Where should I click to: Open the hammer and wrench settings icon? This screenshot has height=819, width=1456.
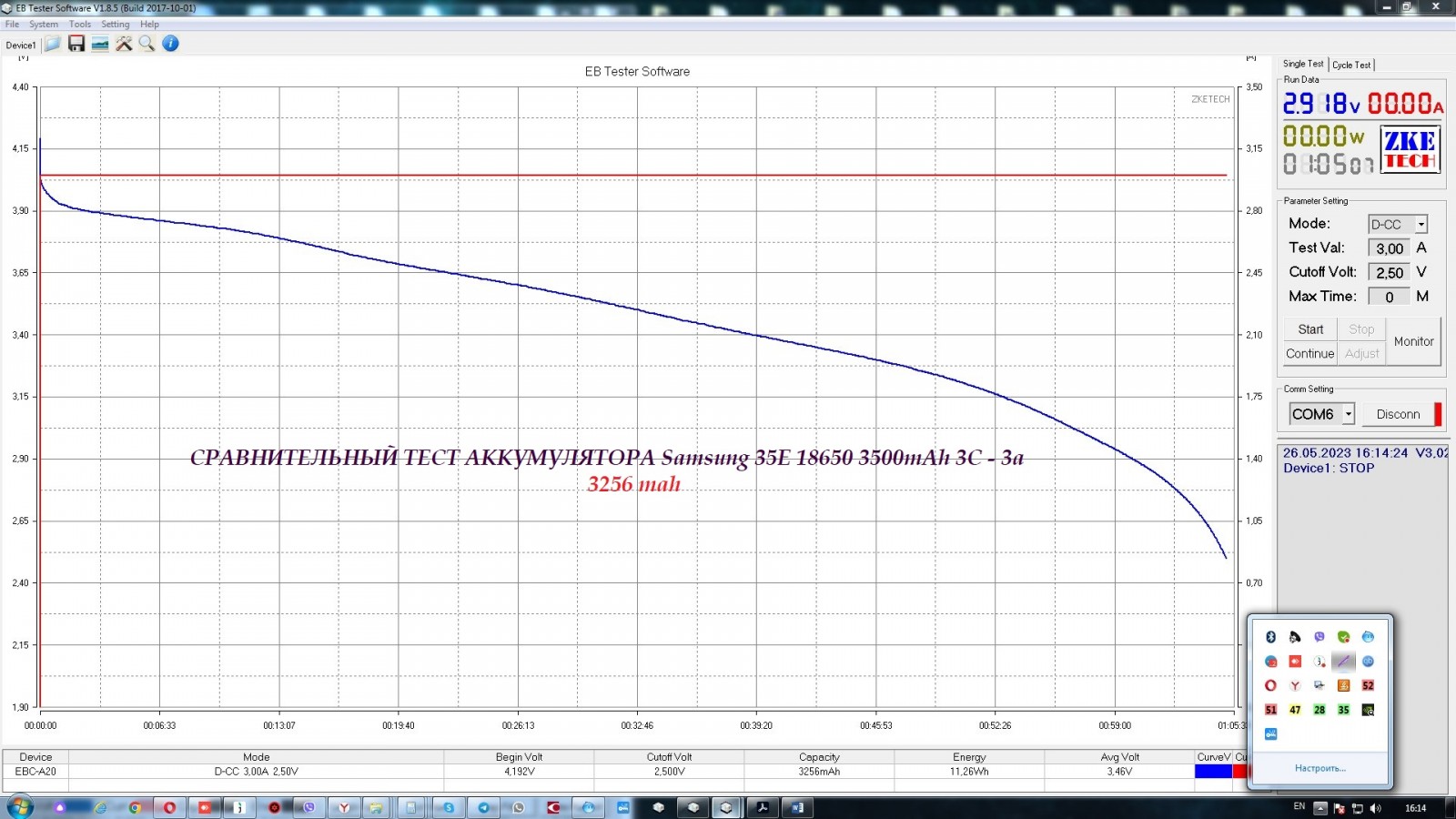(x=124, y=44)
